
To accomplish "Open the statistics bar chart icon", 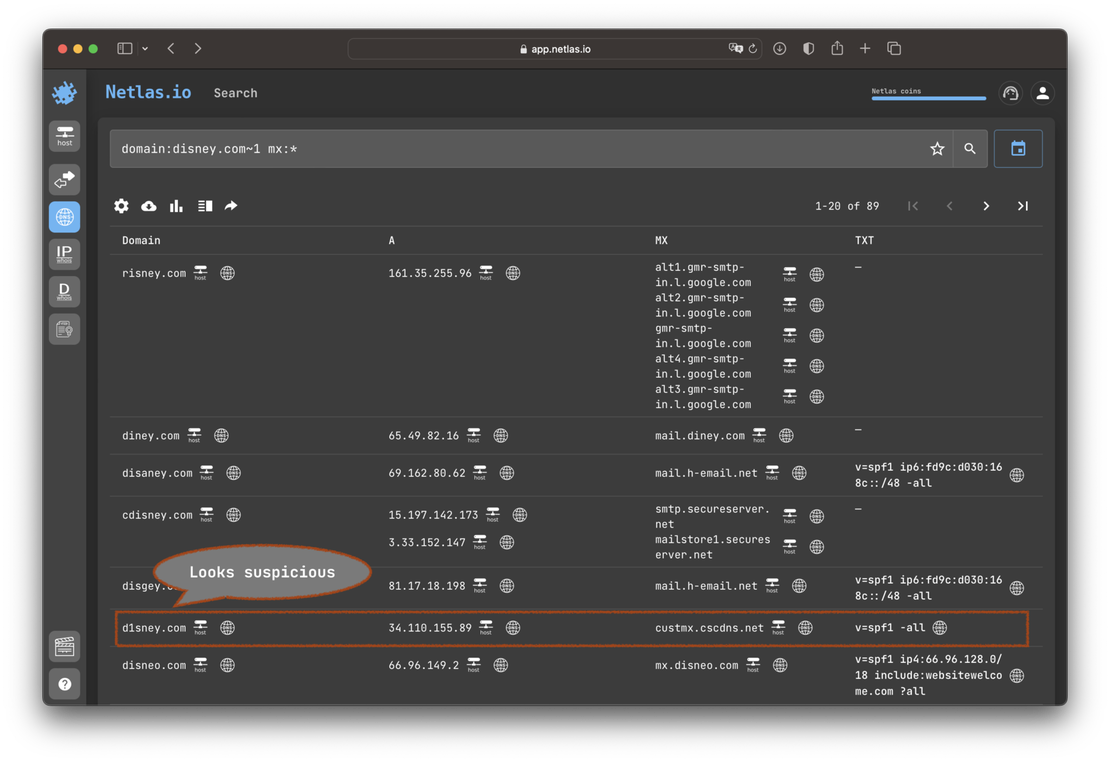I will pos(176,206).
